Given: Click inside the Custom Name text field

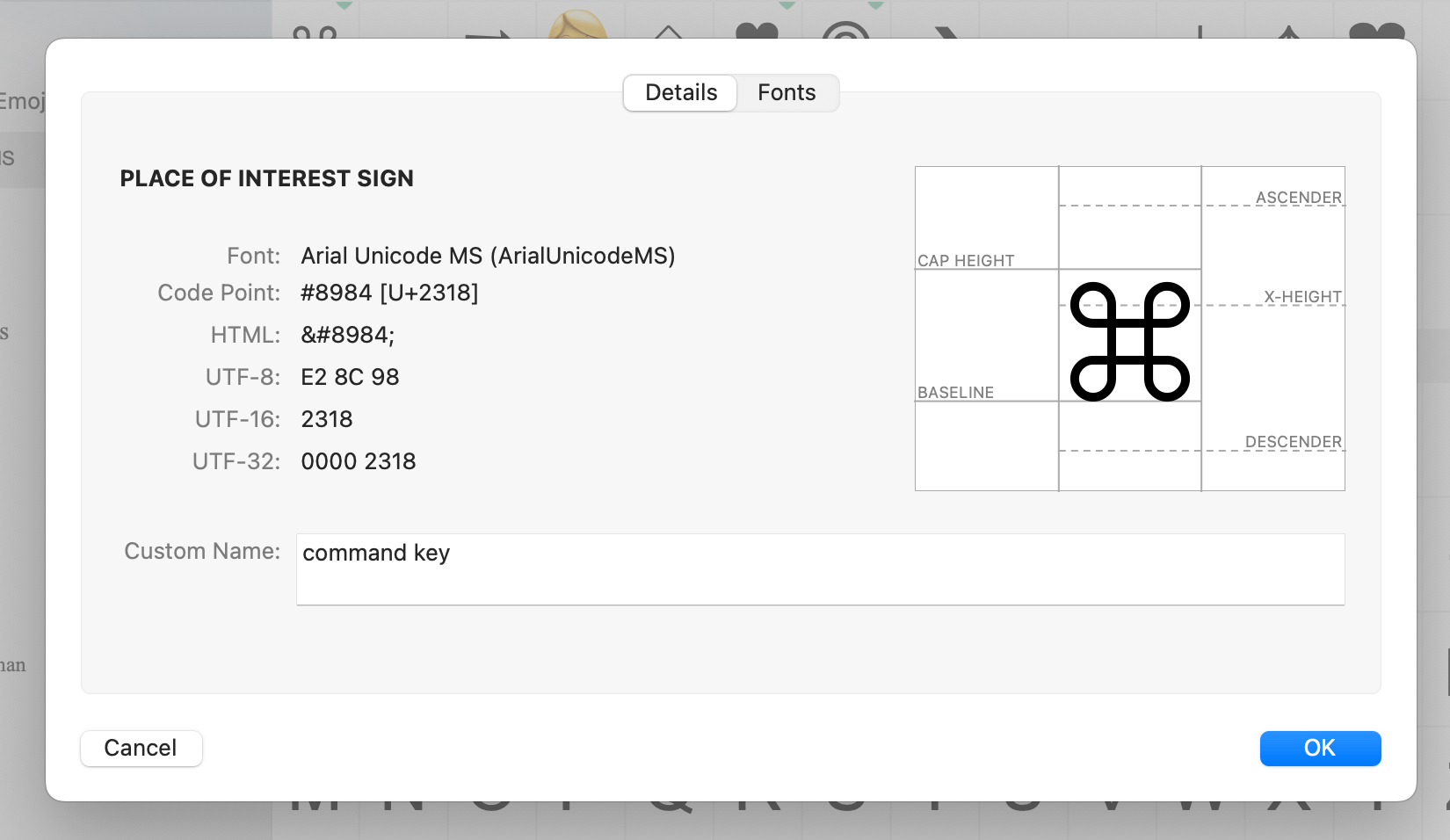Looking at the screenshot, I should pyautogui.click(x=817, y=569).
